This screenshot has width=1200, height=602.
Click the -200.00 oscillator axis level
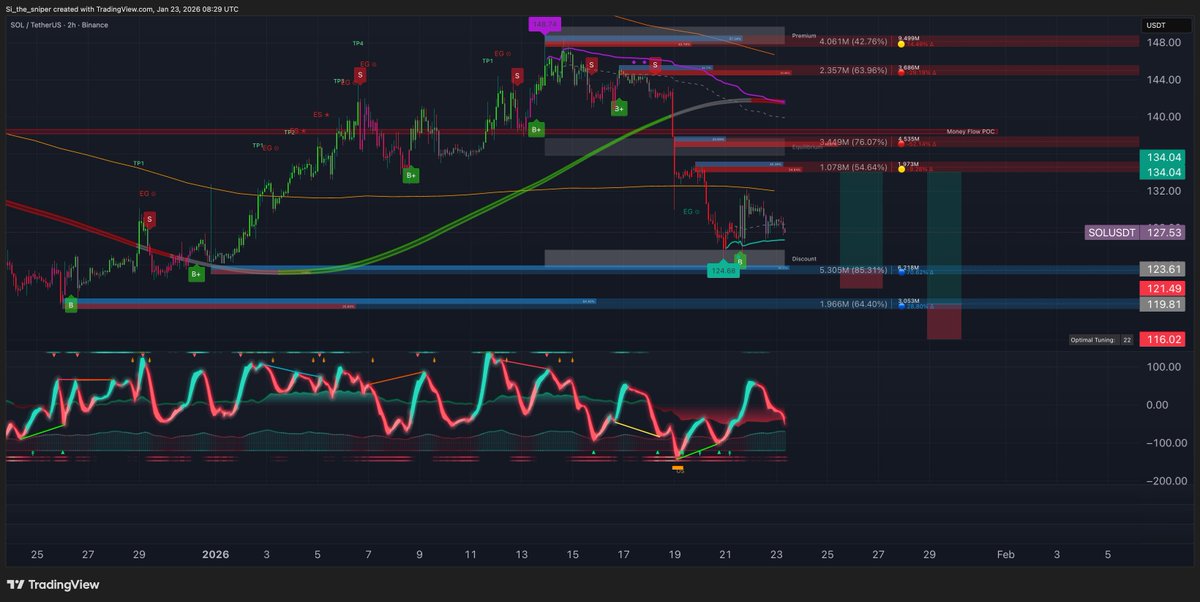coord(1163,480)
